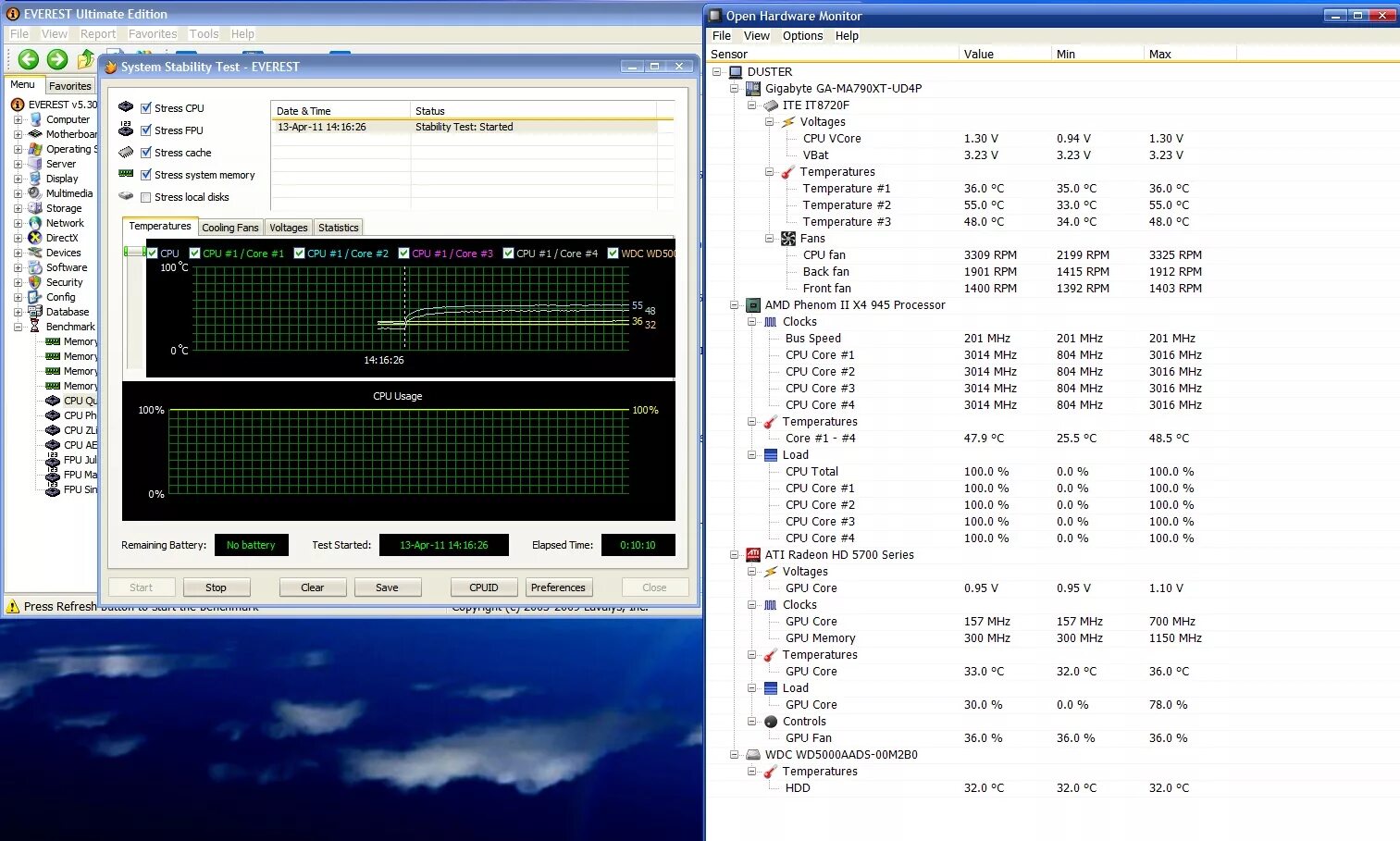Click the Max column header in Hardware Monitor
This screenshot has height=841, width=1400.
pyautogui.click(x=1190, y=54)
